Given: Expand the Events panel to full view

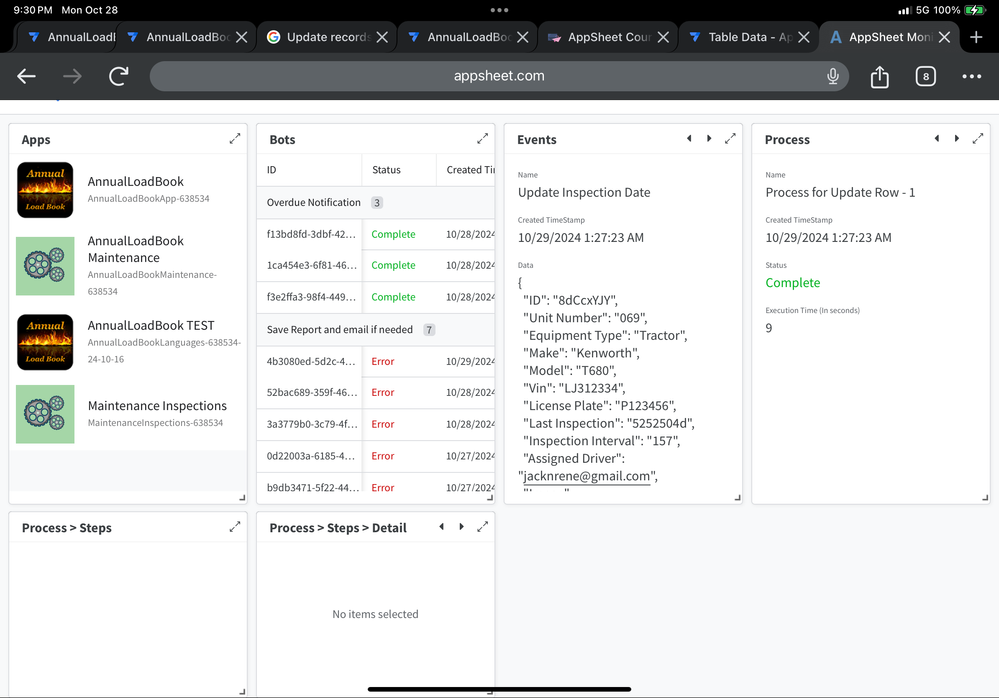Looking at the screenshot, I should click(x=730, y=138).
